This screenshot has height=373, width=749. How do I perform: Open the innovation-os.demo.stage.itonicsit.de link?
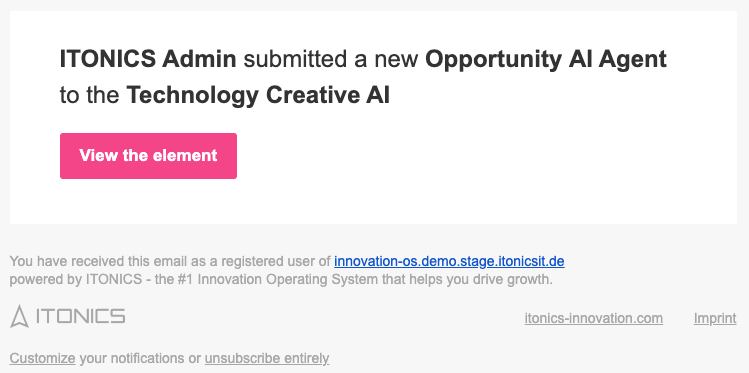[x=449, y=262]
